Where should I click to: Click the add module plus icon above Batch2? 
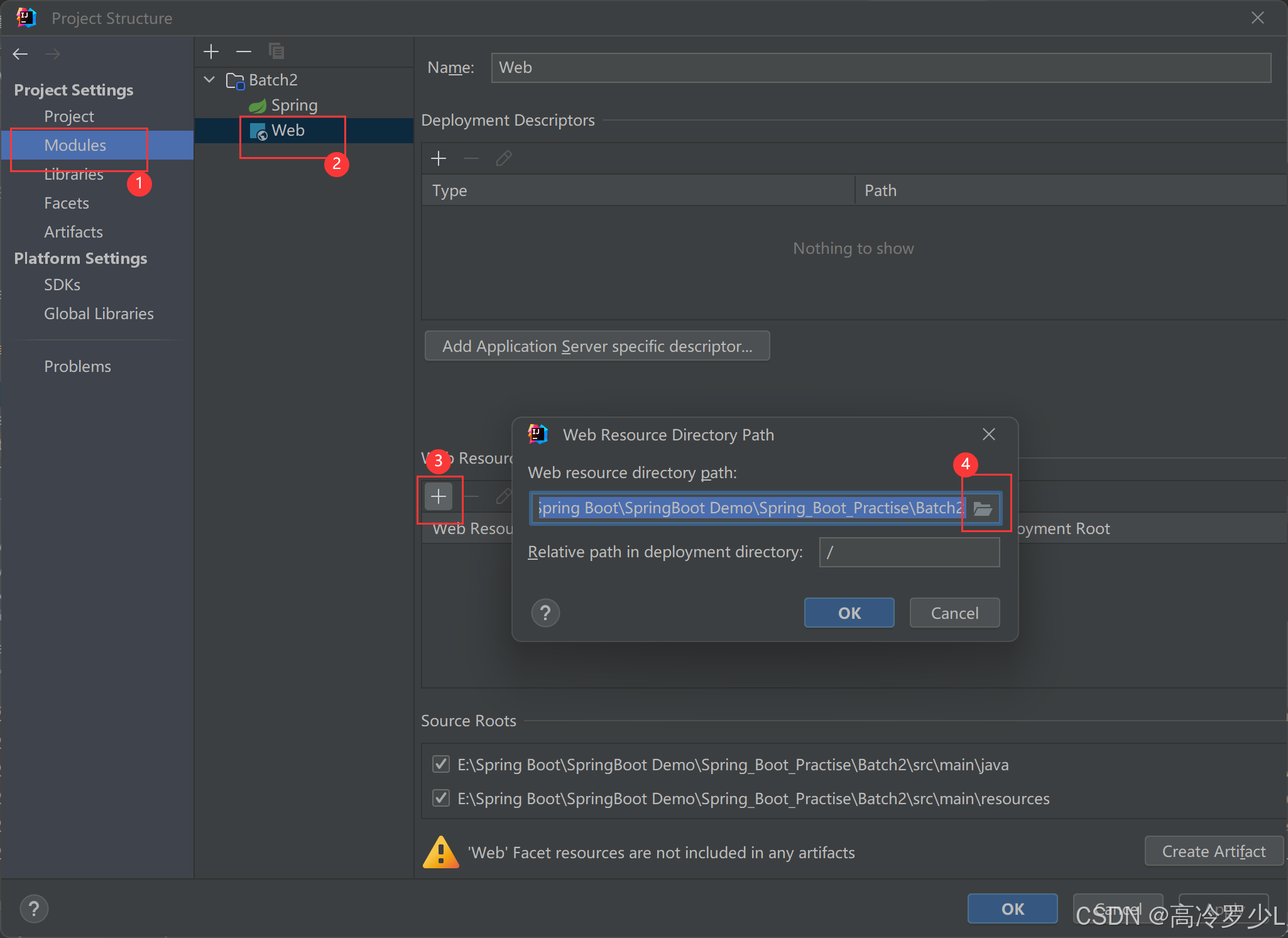(211, 52)
